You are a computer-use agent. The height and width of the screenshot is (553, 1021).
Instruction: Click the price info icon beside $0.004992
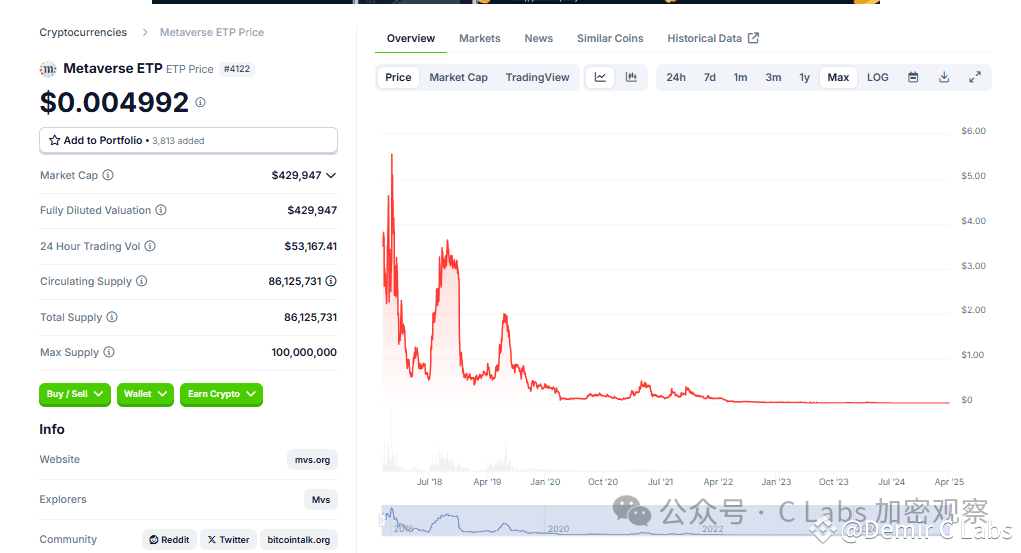201,102
